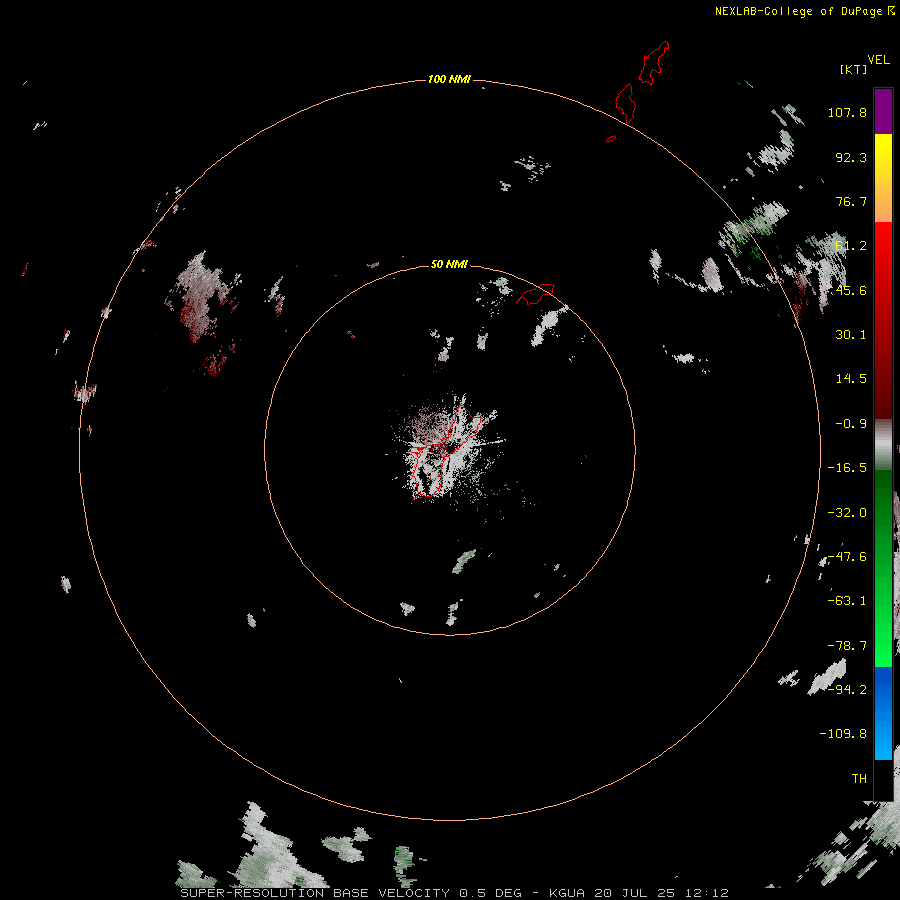The width and height of the screenshot is (900, 900).
Task: Click the blue segment of the color bar
Action: (x=883, y=713)
